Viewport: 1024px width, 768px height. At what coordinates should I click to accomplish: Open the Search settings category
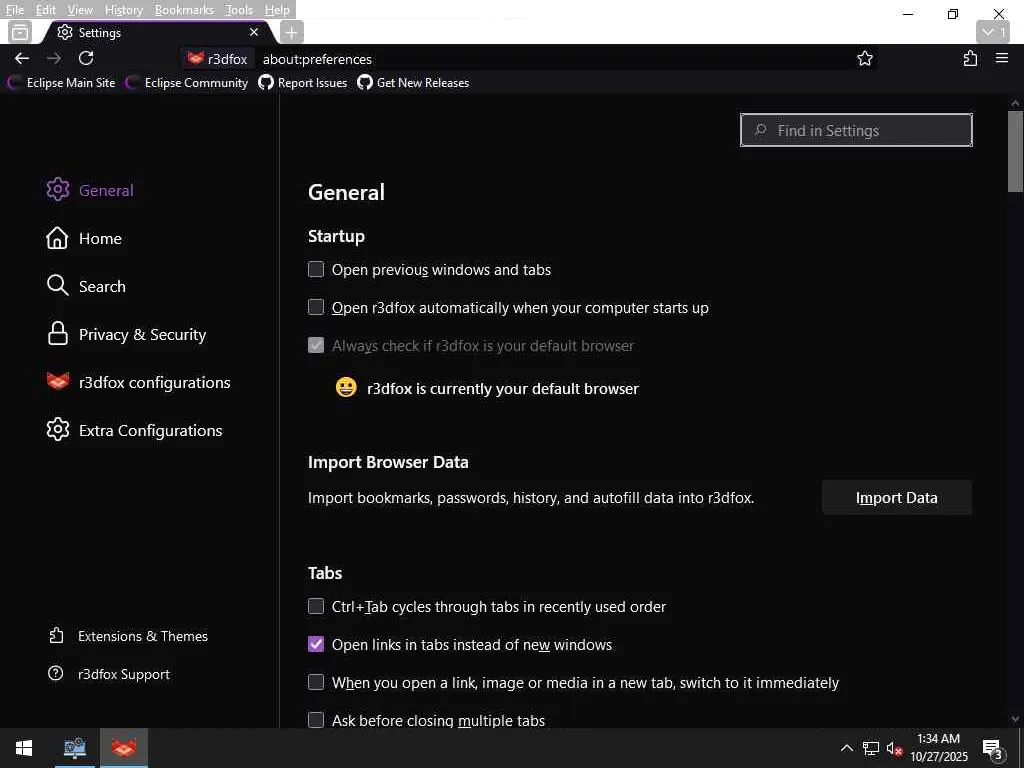tap(86, 286)
